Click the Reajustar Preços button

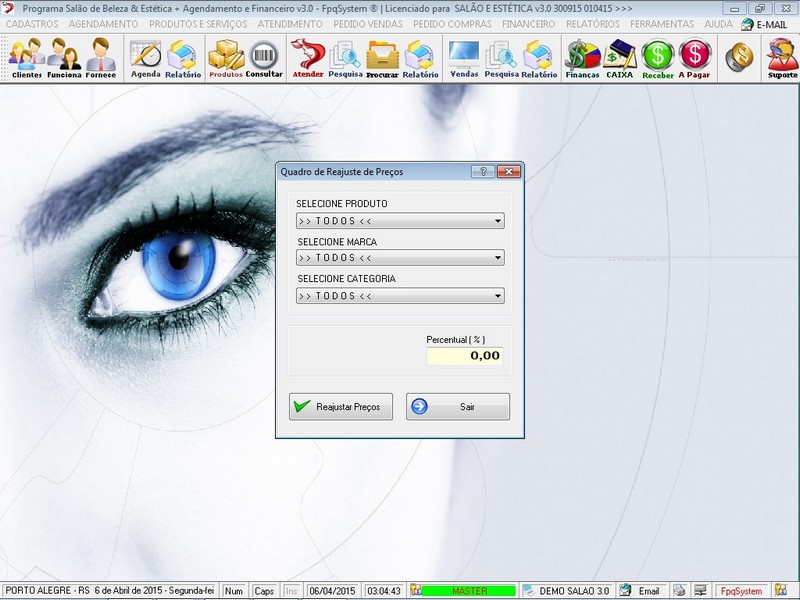[340, 407]
